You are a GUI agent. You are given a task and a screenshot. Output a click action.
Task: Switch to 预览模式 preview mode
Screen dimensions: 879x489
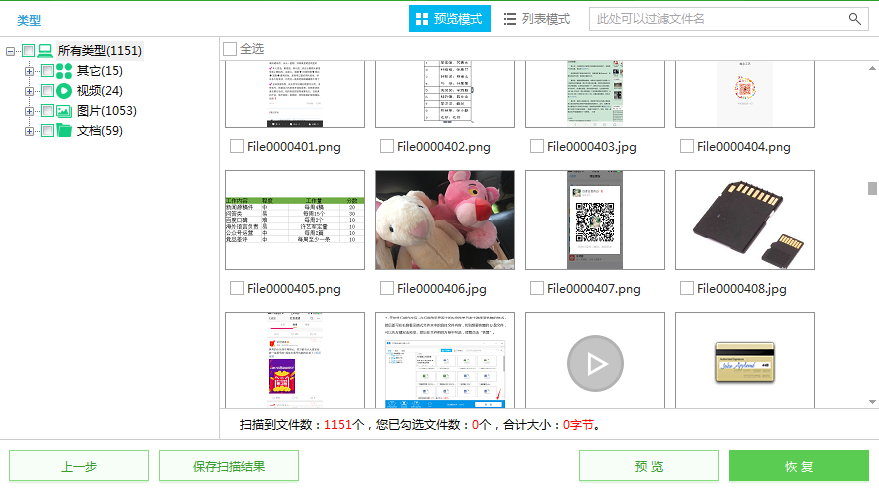pyautogui.click(x=449, y=19)
